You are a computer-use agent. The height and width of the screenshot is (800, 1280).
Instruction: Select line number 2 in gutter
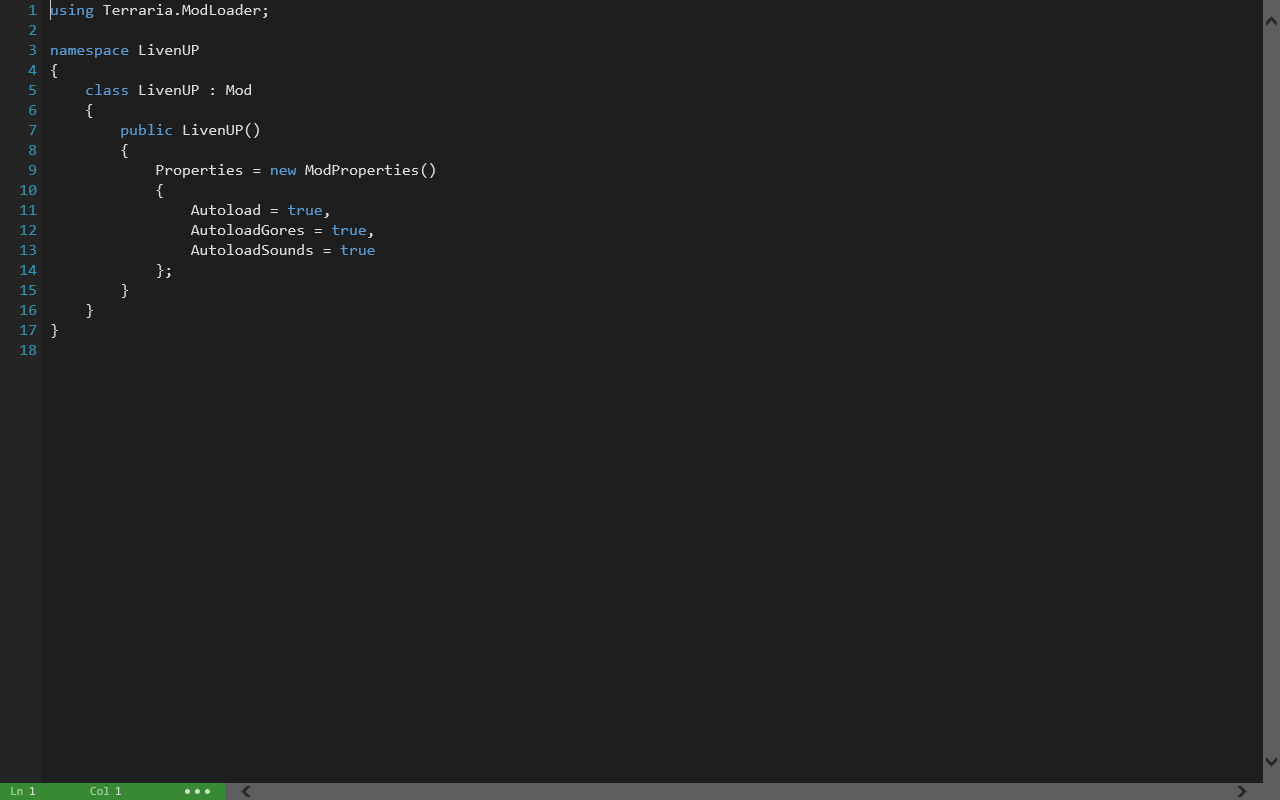click(32, 30)
